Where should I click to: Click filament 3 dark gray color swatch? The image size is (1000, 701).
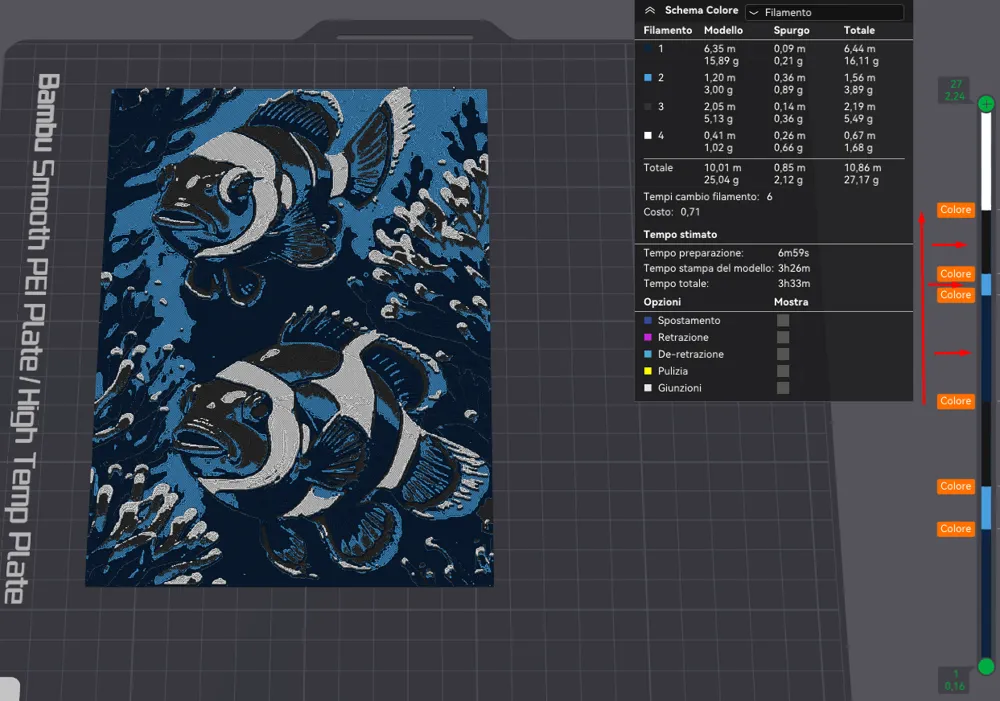pyautogui.click(x=648, y=107)
